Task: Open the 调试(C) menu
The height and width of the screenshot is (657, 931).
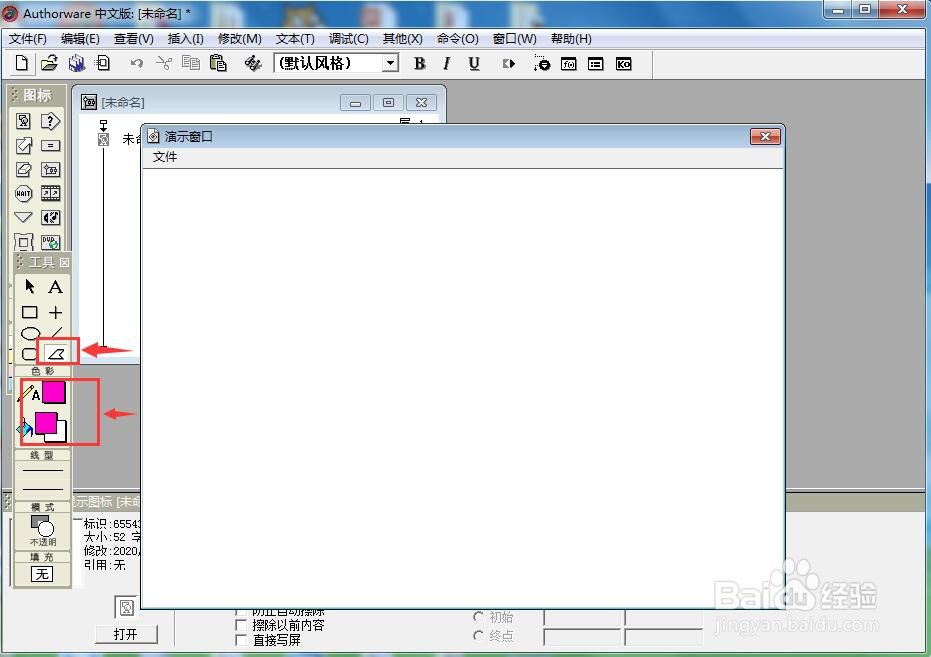Action: [349, 39]
